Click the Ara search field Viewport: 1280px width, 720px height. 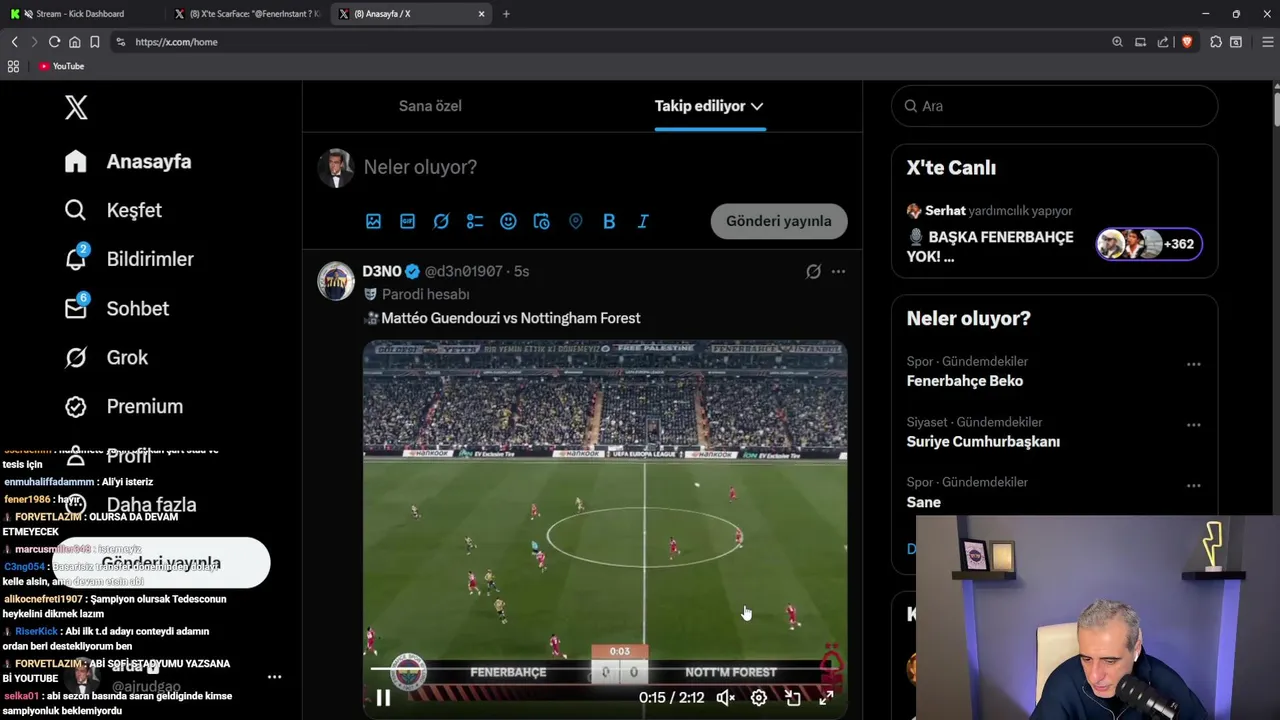pyautogui.click(x=1054, y=106)
